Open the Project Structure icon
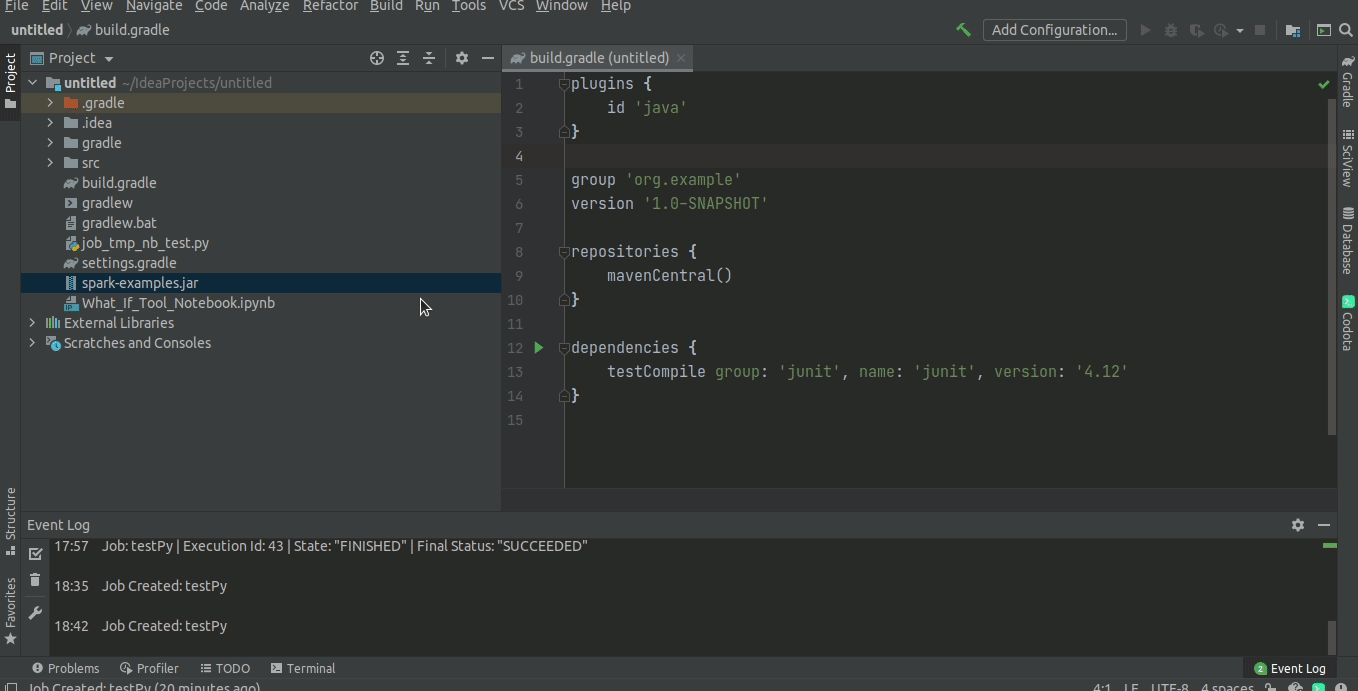 pyautogui.click(x=1293, y=30)
